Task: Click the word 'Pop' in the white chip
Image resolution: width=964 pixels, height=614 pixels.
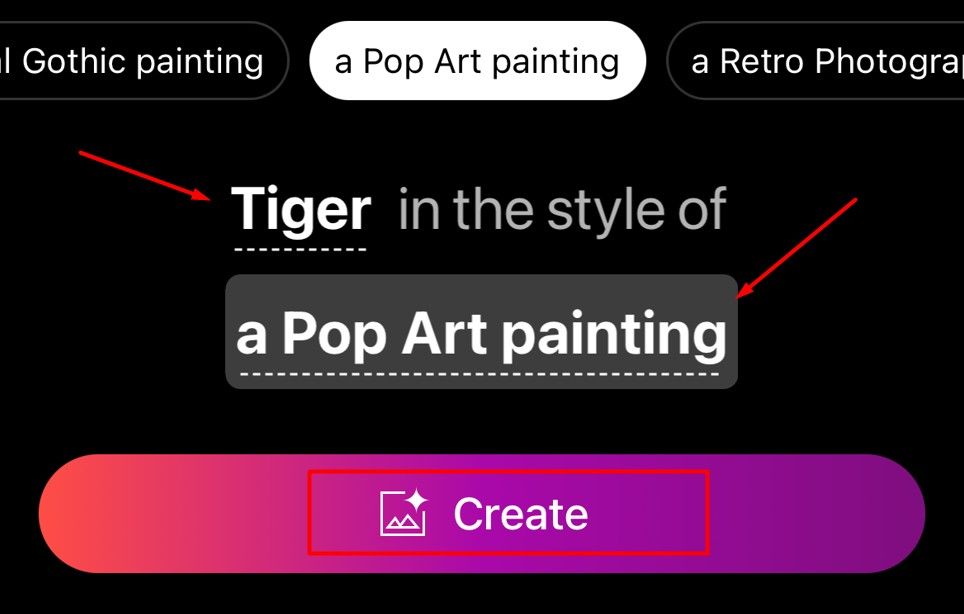Action: pyautogui.click(x=393, y=63)
